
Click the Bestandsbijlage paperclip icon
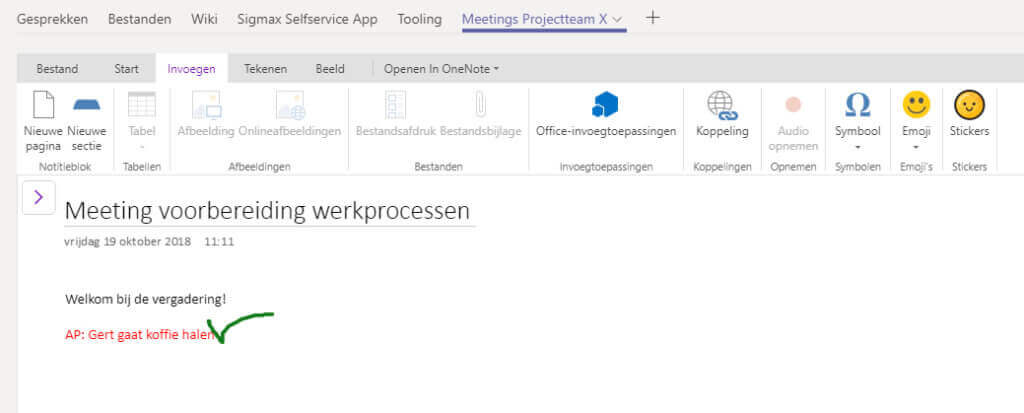click(480, 105)
